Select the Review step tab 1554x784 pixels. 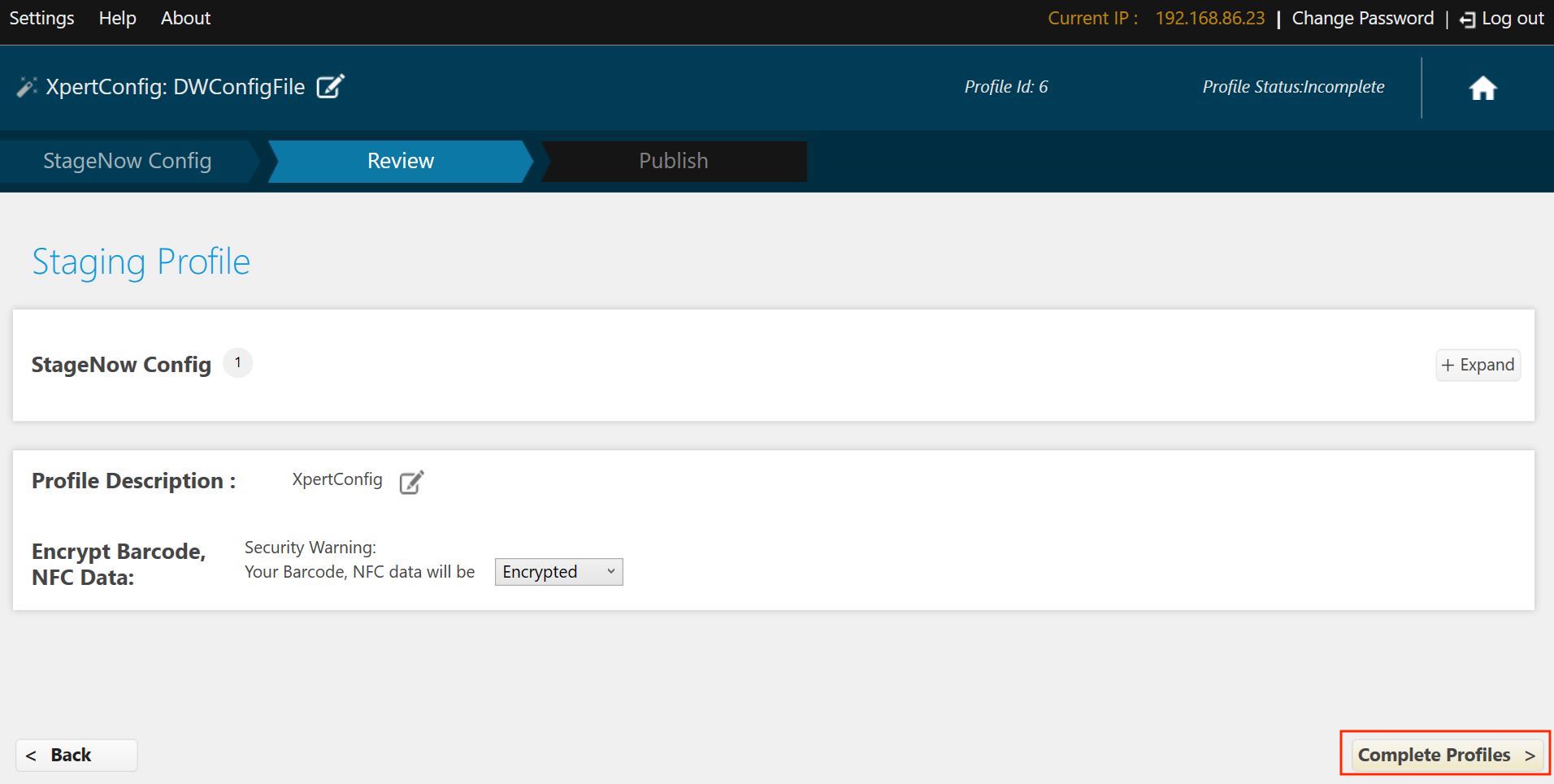[401, 161]
